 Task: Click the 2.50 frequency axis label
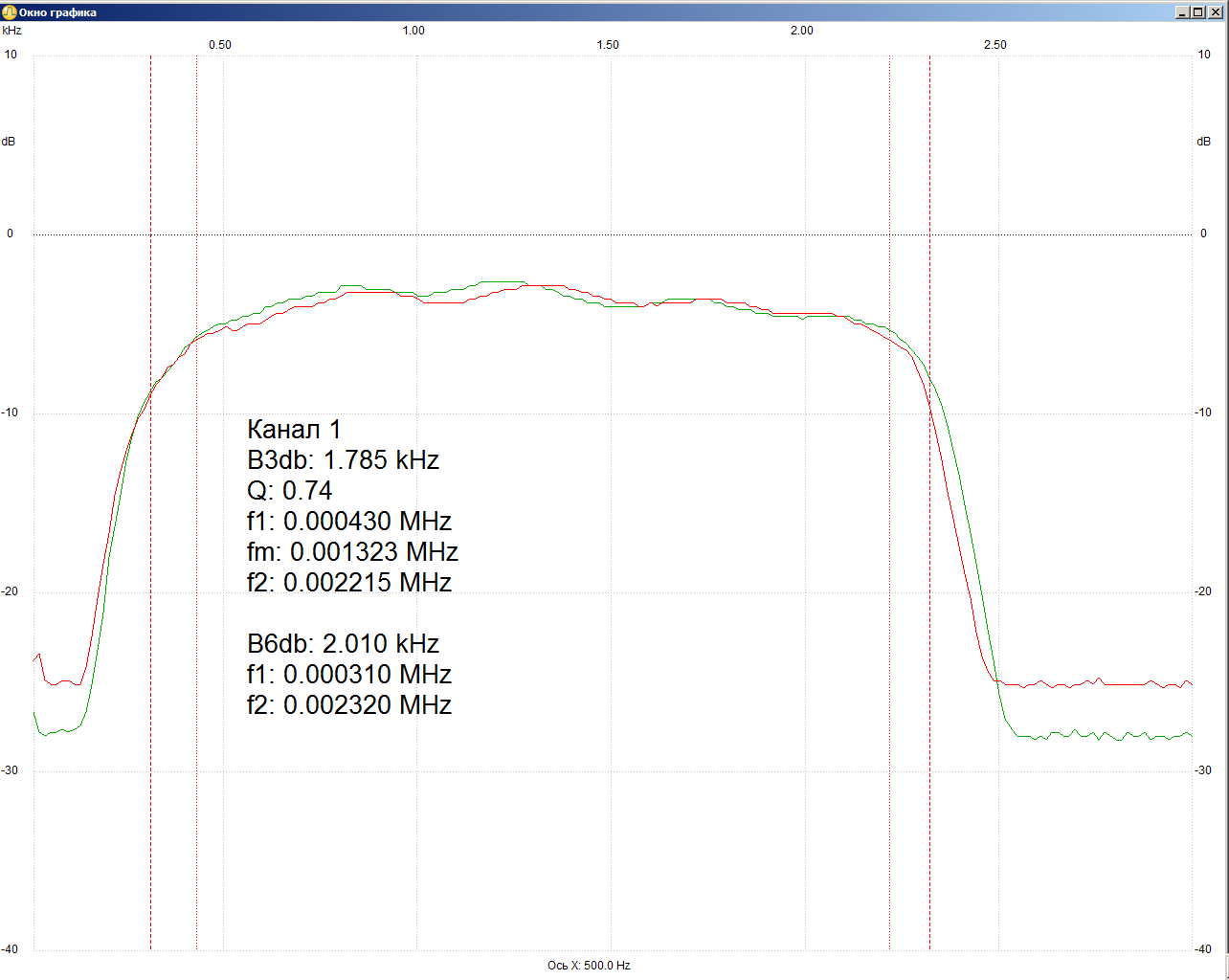pyautogui.click(x=995, y=45)
